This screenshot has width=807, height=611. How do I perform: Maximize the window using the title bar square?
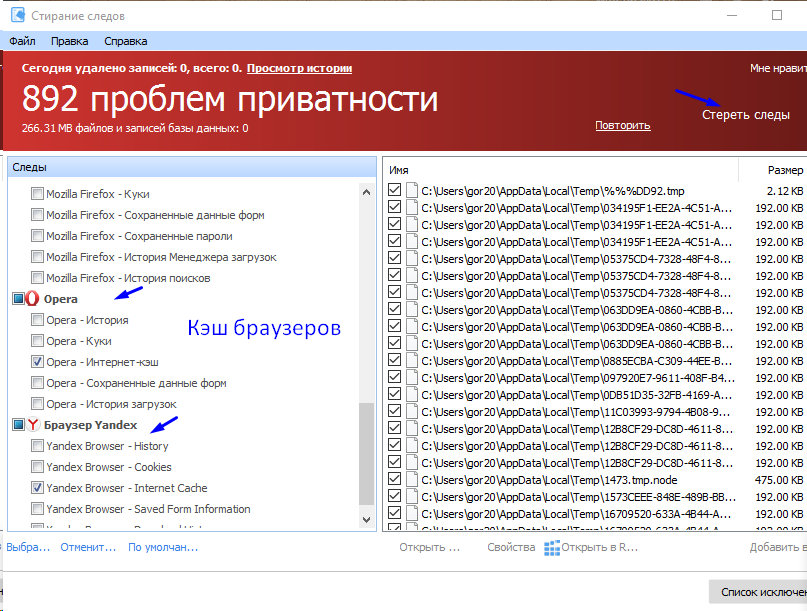pos(777,16)
